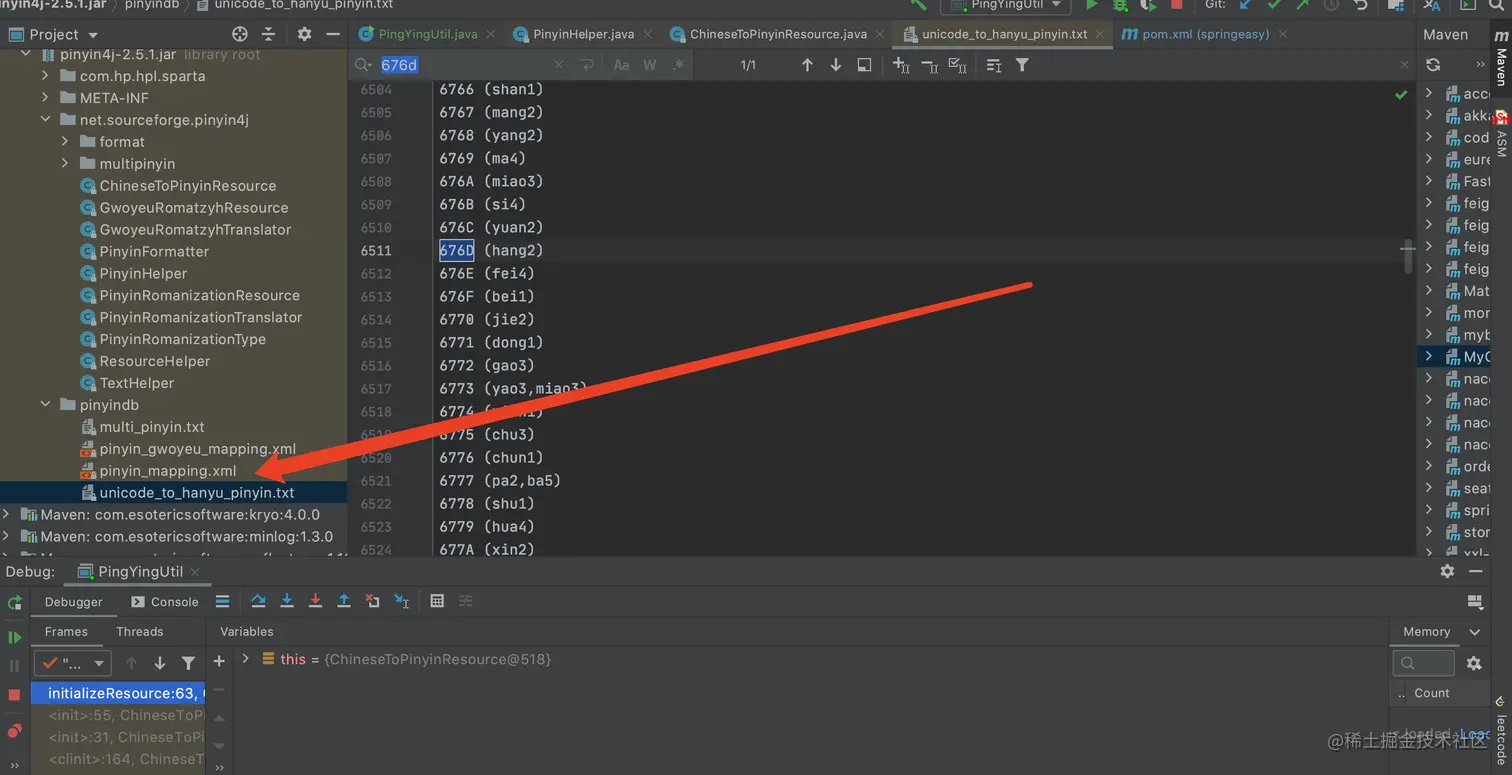Collapse the net.sourceforge.pinyin4j package
The image size is (1512, 775).
[x=45, y=120]
